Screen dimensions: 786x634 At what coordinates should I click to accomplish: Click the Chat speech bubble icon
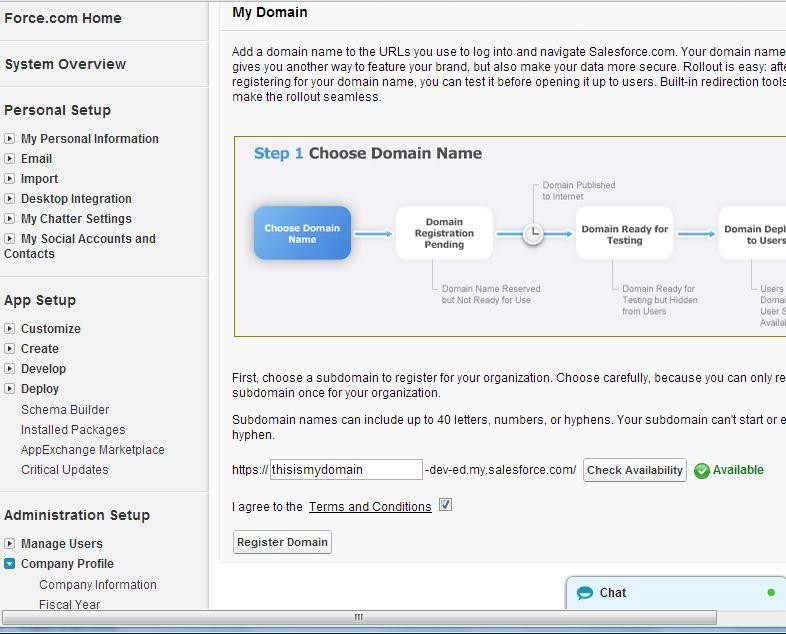[584, 593]
